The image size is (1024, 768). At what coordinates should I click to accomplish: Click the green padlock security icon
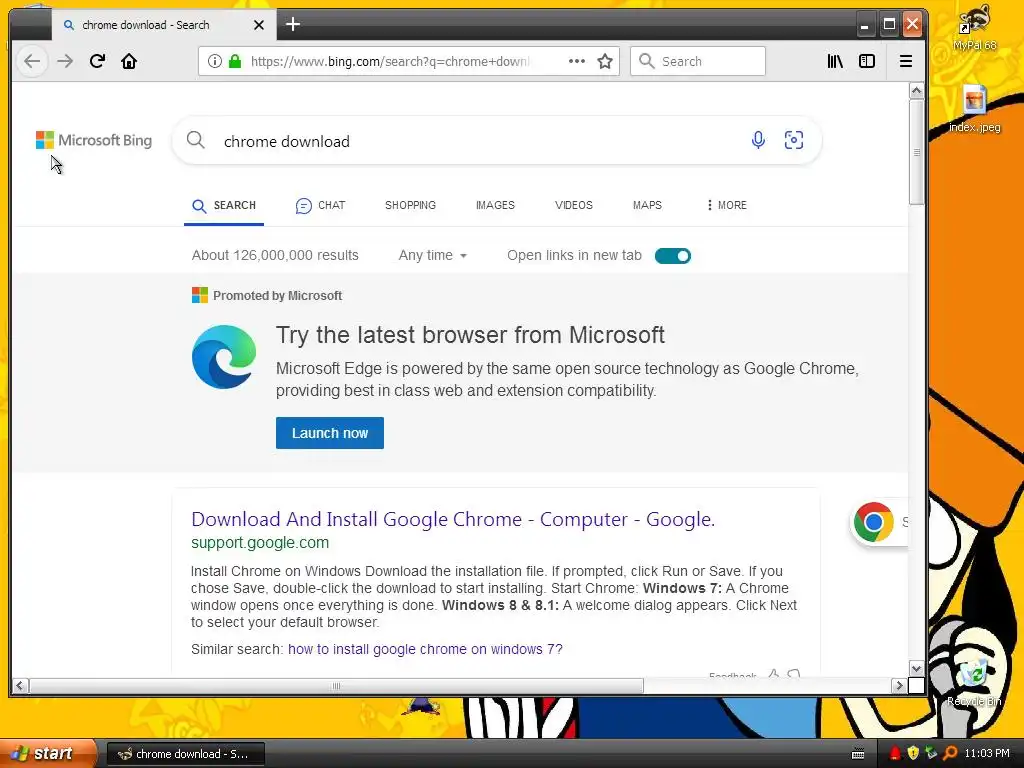click(235, 61)
